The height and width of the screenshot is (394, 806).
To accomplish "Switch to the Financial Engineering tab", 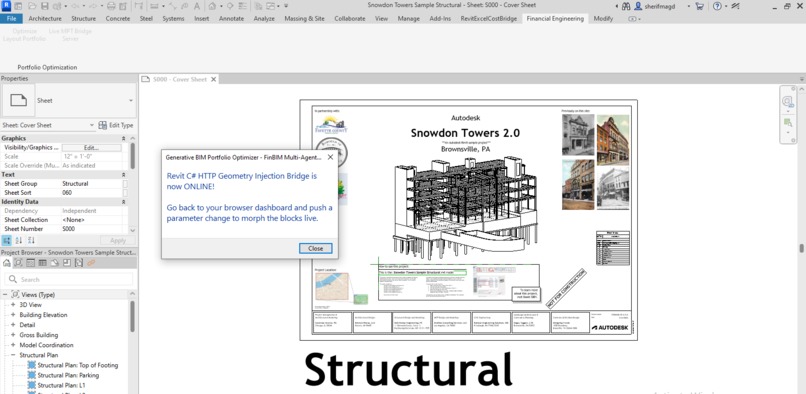I will (x=555, y=19).
